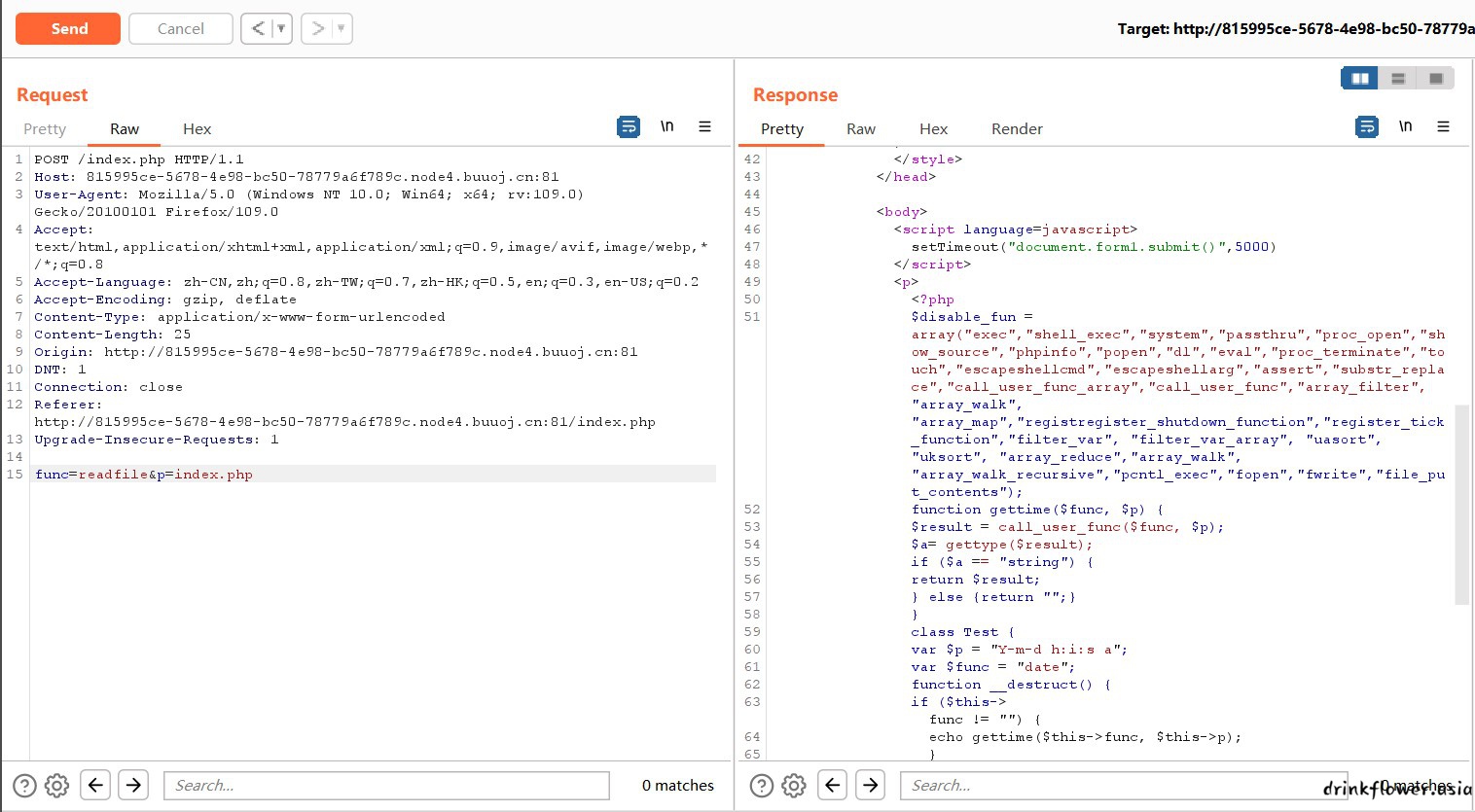Image resolution: width=1475 pixels, height=812 pixels.
Task: Click the orange Send button
Action: pyautogui.click(x=68, y=29)
